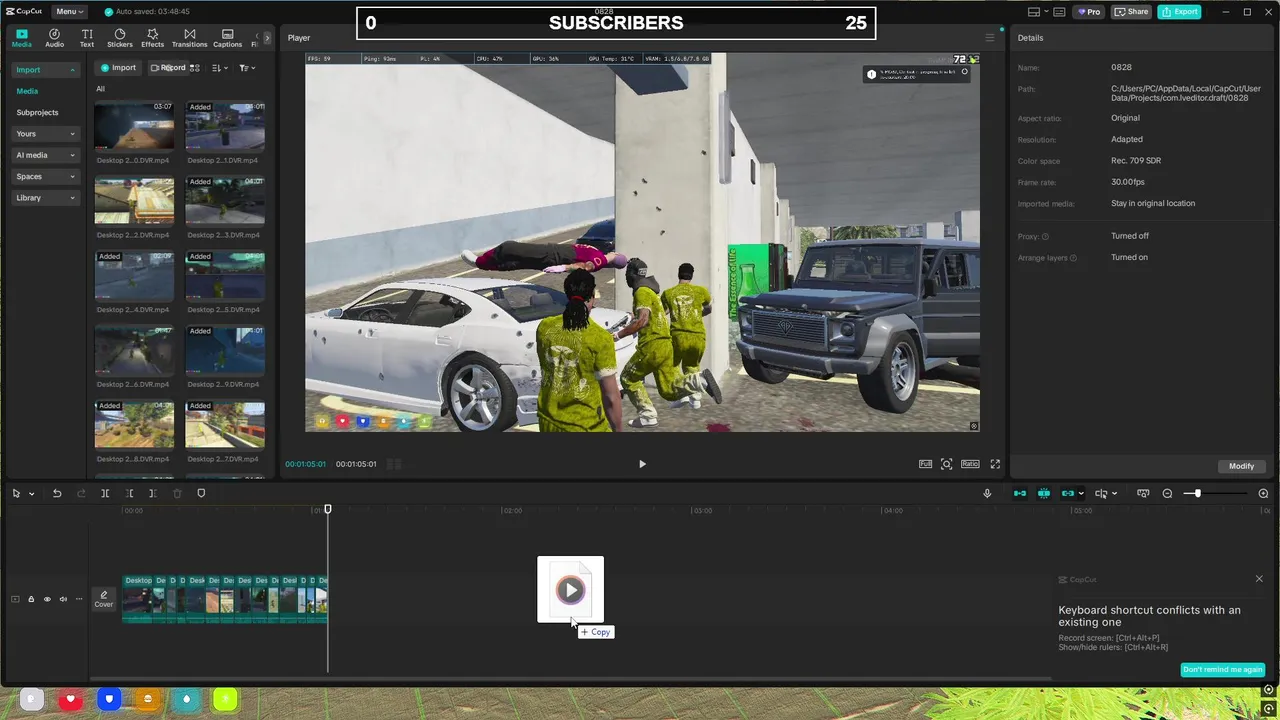Toggle auto snapping
This screenshot has height=720, width=1280.
pyautogui.click(x=1044, y=493)
